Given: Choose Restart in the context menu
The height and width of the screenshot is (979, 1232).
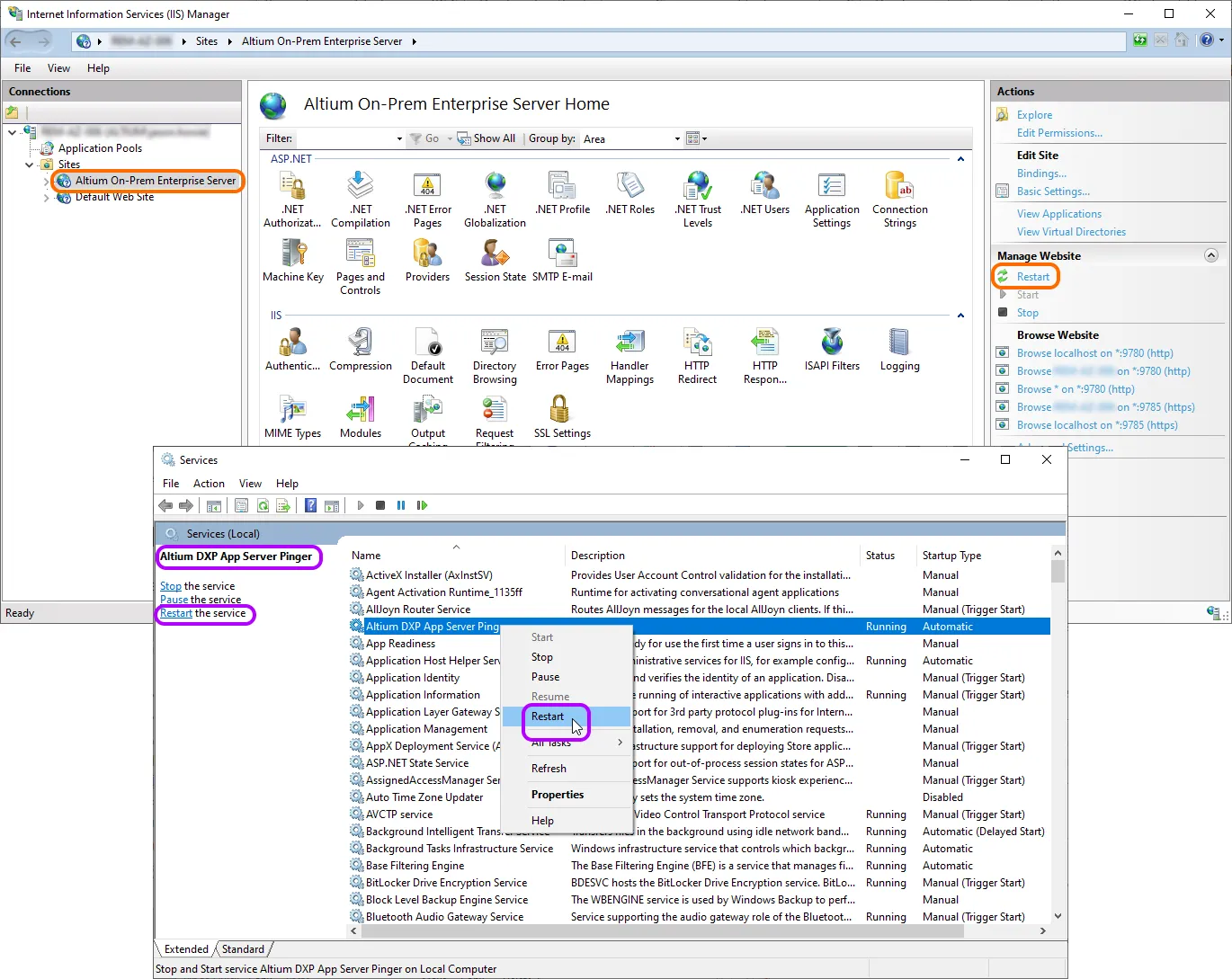Looking at the screenshot, I should (x=548, y=716).
